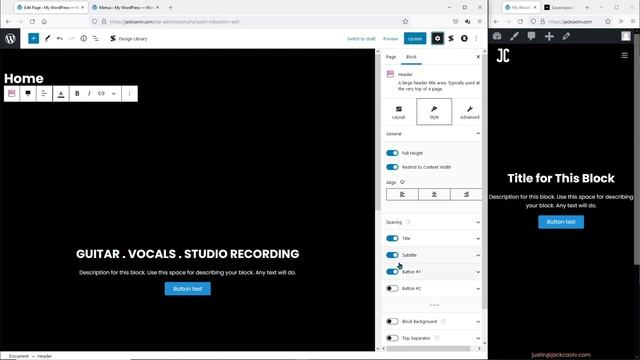Enable the Top Separator toggle
Image resolution: width=640 pixels, height=360 pixels.
coord(392,338)
